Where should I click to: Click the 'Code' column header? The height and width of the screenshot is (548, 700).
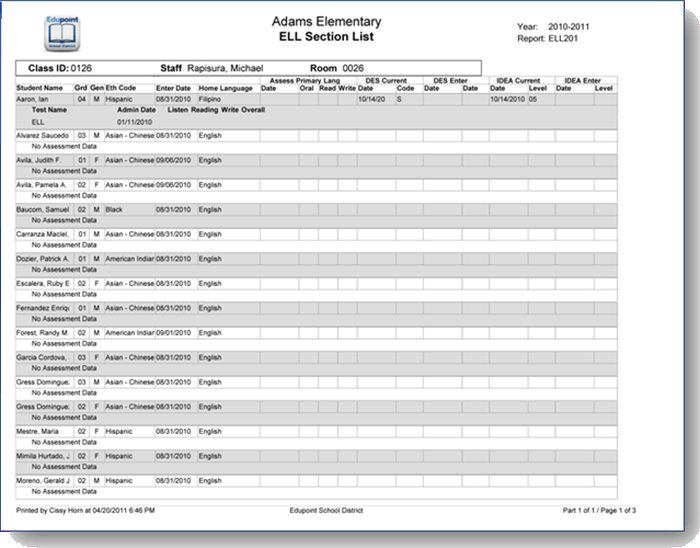[405, 88]
